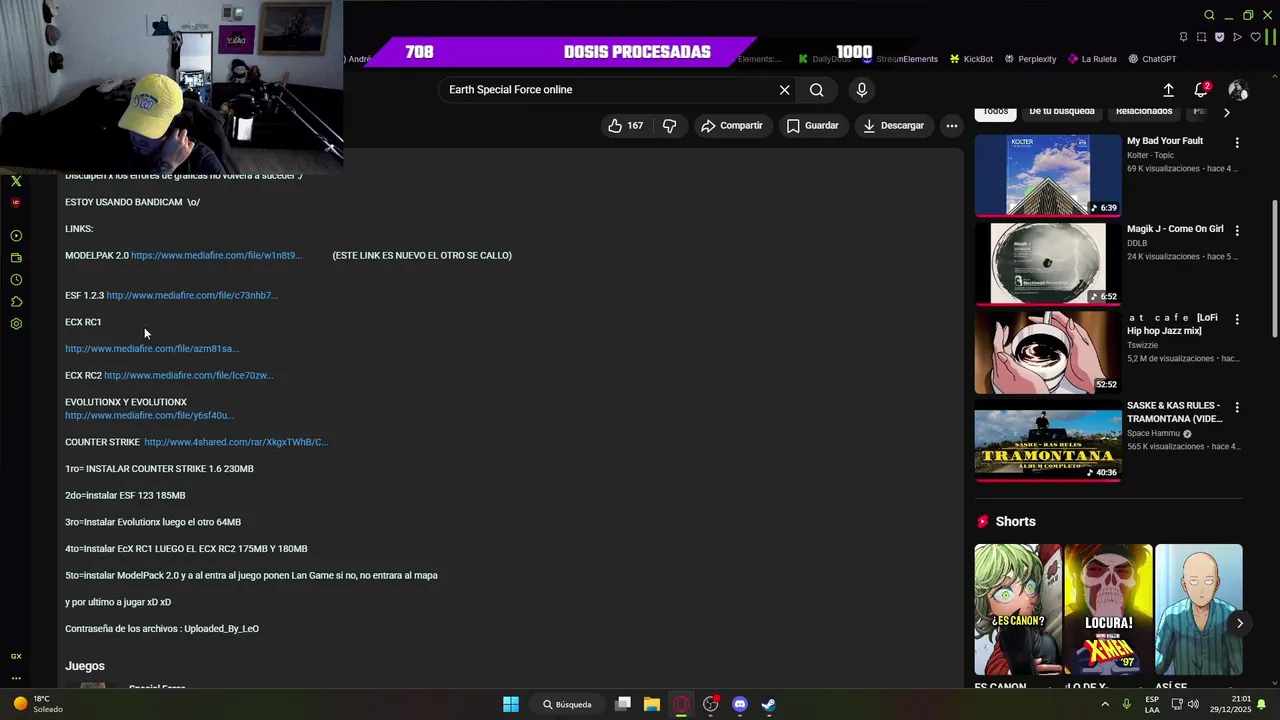Viewport: 1280px width, 720px height.
Task: Open the La Ruleta bookmark
Action: click(x=1092, y=59)
